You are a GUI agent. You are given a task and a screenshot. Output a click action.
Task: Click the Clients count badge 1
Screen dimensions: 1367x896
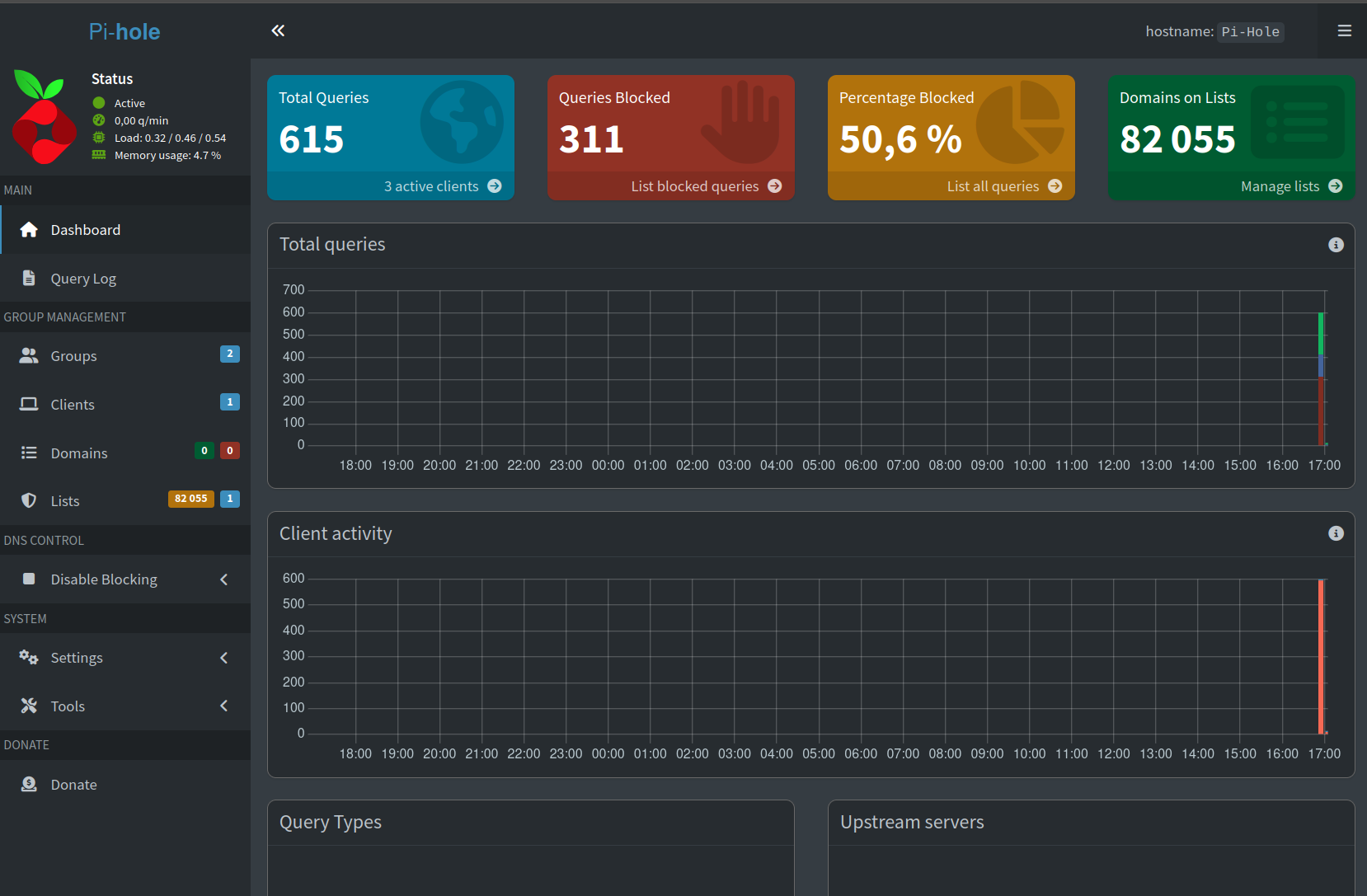point(230,402)
